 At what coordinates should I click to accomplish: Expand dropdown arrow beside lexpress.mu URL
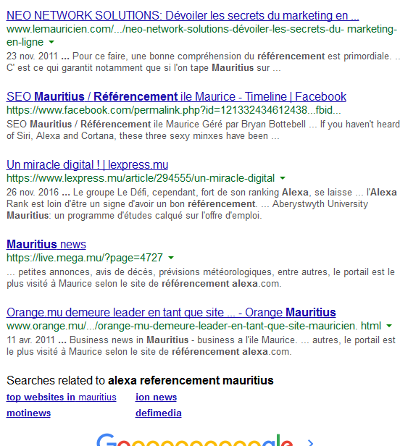pos(283,178)
